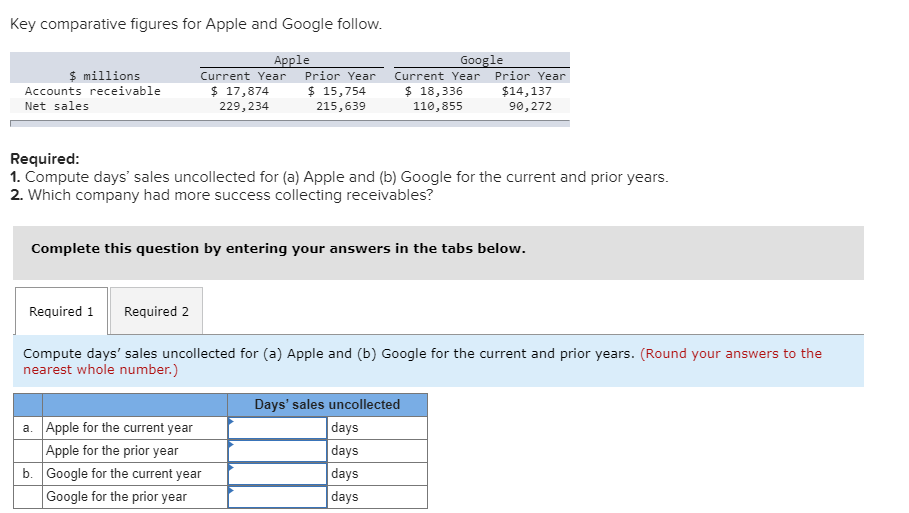The height and width of the screenshot is (513, 909).
Task: Click the 'b.' row marker cell
Action: [28, 474]
